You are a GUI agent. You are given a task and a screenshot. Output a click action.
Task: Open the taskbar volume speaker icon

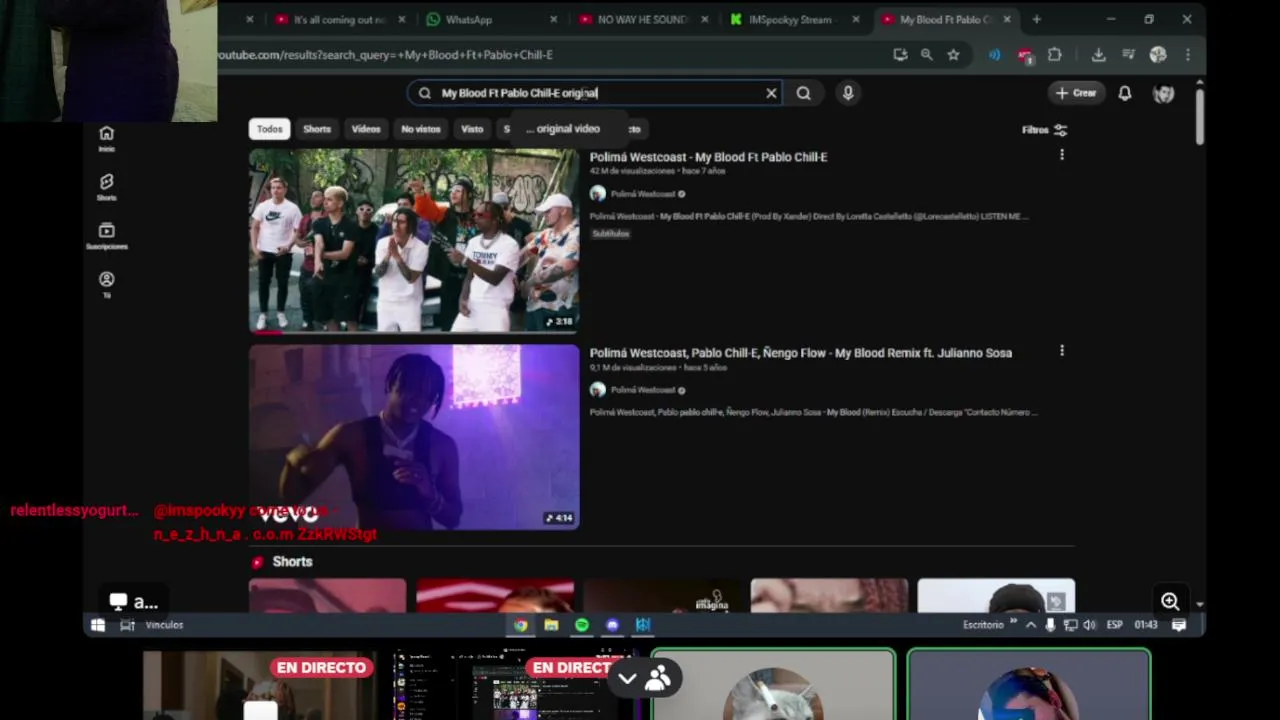point(1089,625)
